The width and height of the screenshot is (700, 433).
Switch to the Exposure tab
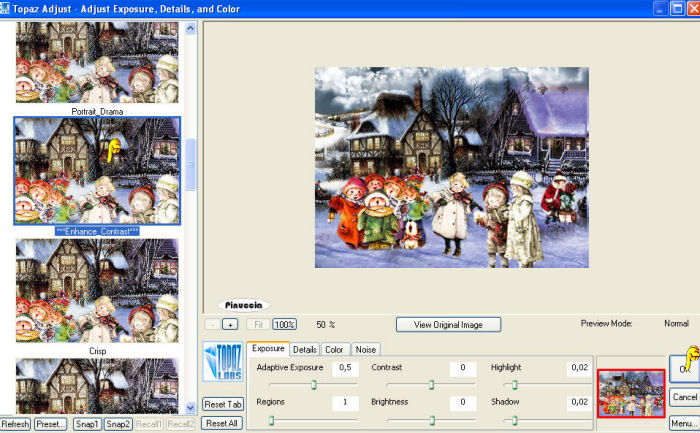click(x=268, y=349)
